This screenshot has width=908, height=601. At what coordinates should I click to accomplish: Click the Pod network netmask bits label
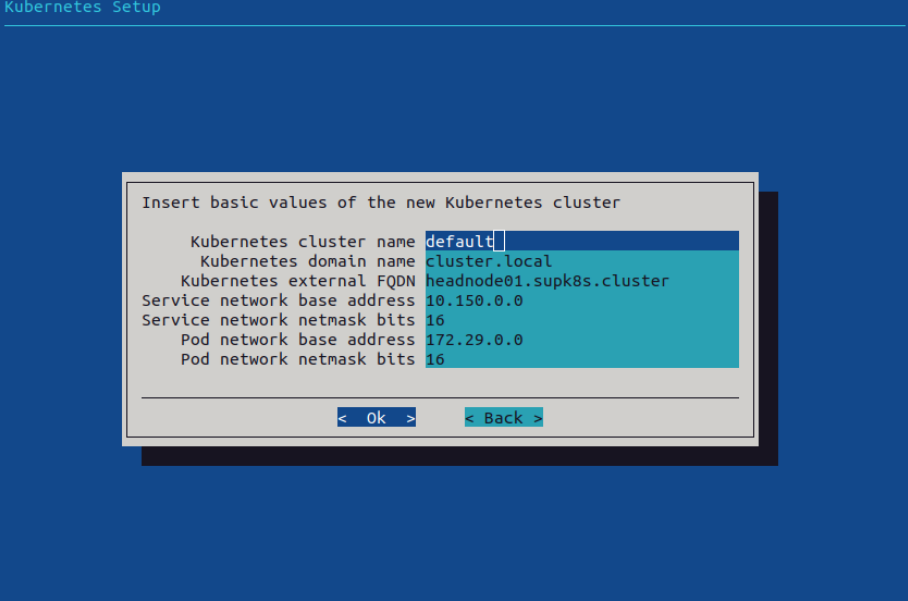coord(298,360)
